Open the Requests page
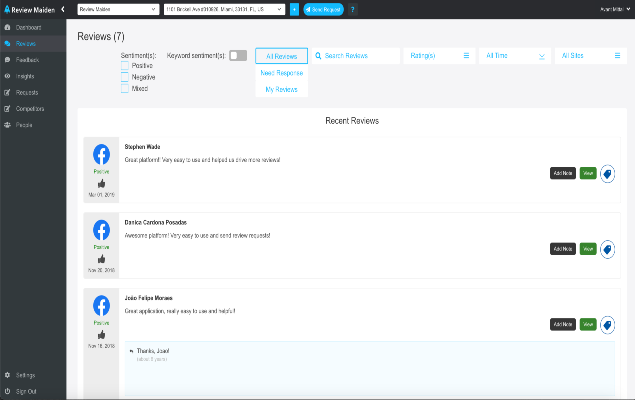The image size is (635, 400). (x=27, y=92)
